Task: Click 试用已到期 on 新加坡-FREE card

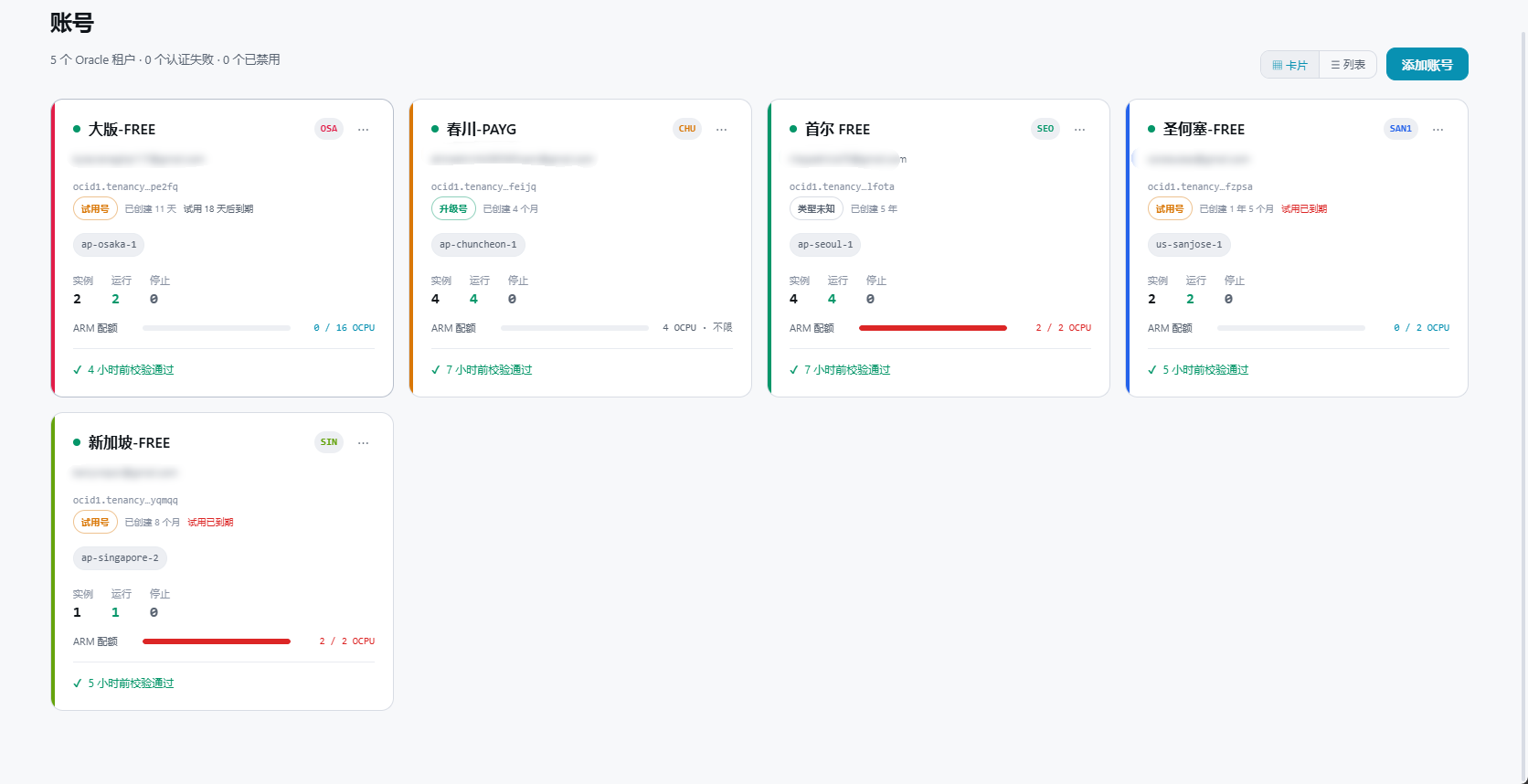Action: coord(210,523)
